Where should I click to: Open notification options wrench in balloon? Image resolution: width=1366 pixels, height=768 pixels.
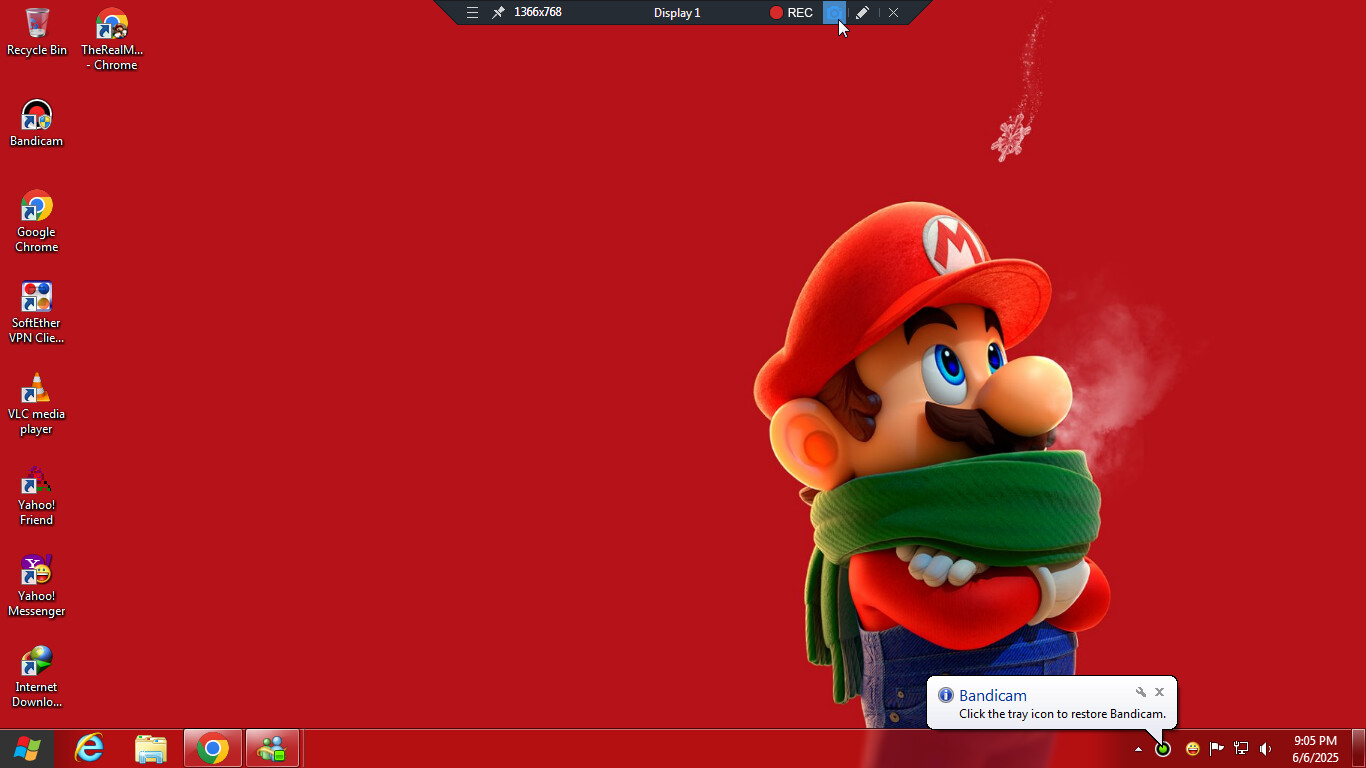1141,692
